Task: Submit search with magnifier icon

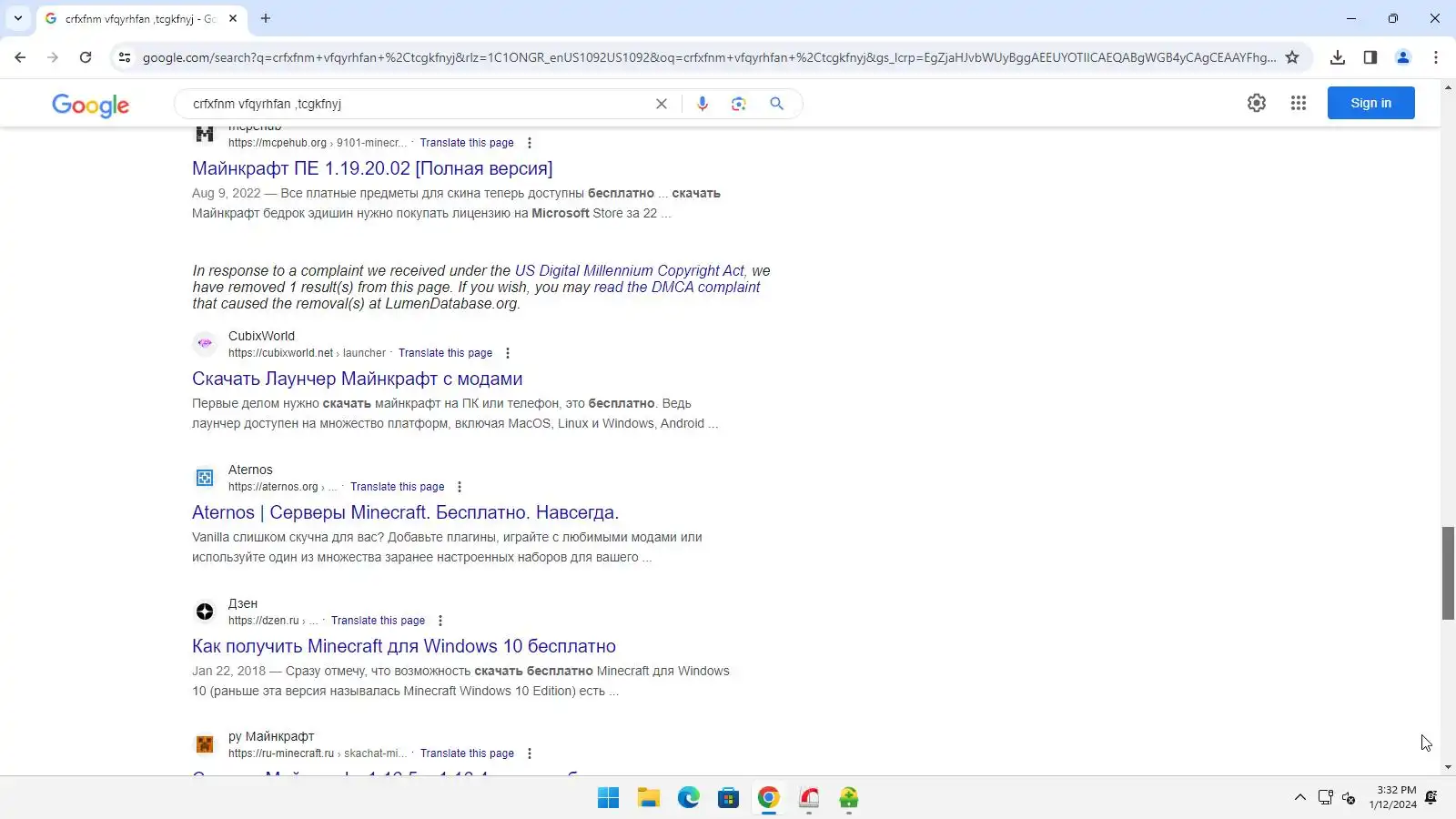Action: [776, 104]
